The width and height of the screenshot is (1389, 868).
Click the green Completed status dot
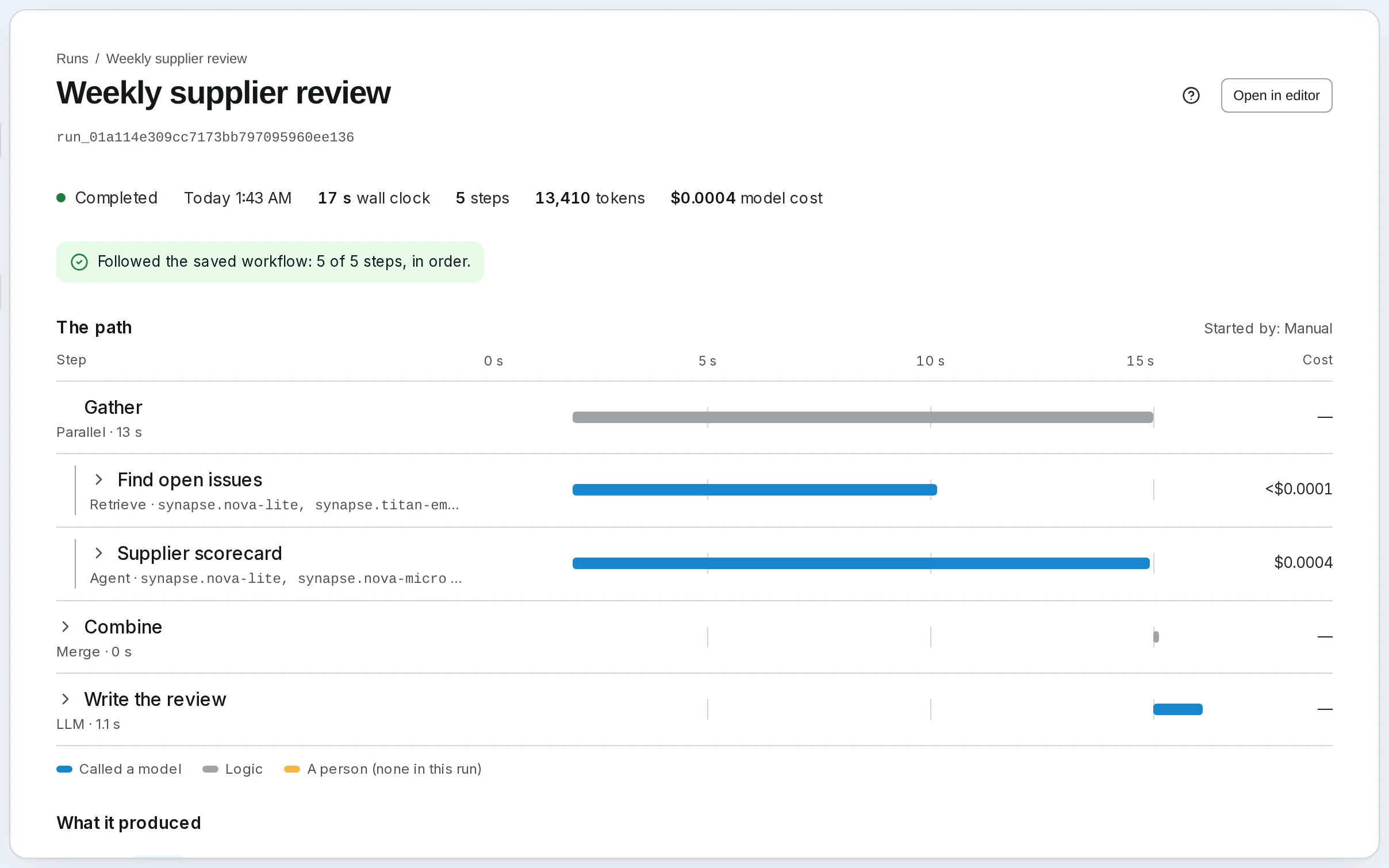[x=61, y=198]
